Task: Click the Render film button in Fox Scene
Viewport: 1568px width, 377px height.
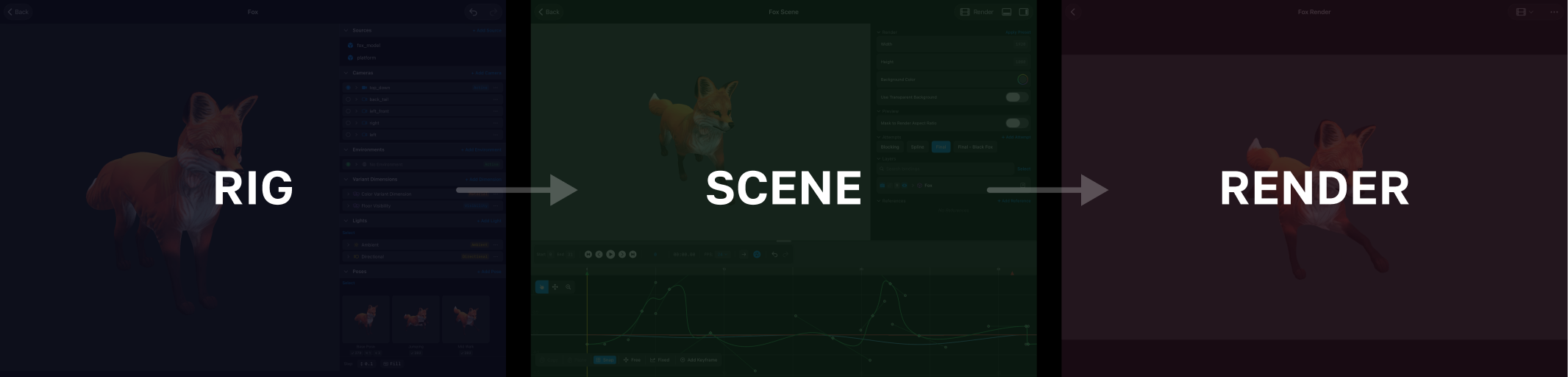Action: point(977,12)
